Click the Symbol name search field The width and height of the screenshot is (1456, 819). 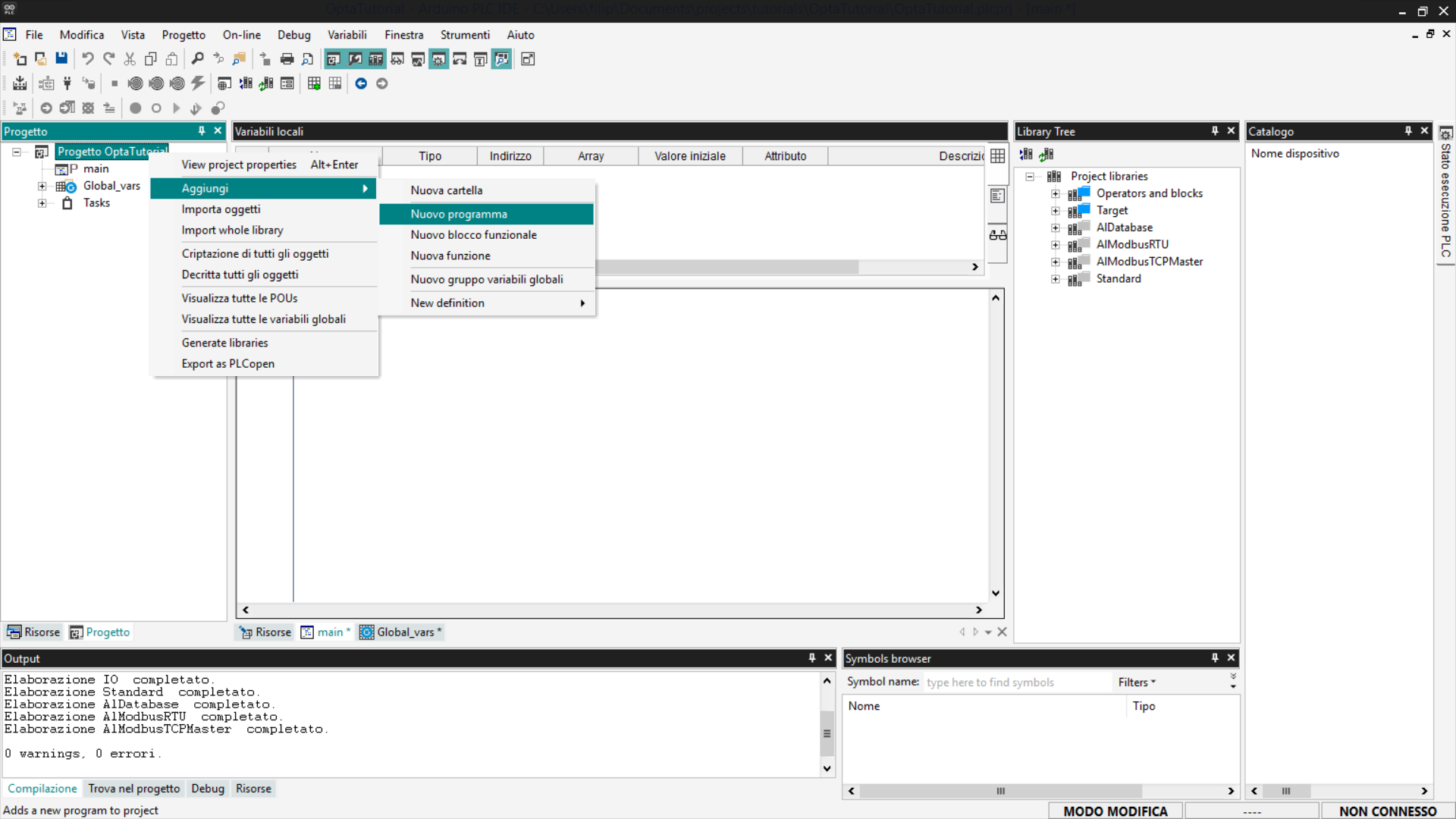click(x=1016, y=682)
